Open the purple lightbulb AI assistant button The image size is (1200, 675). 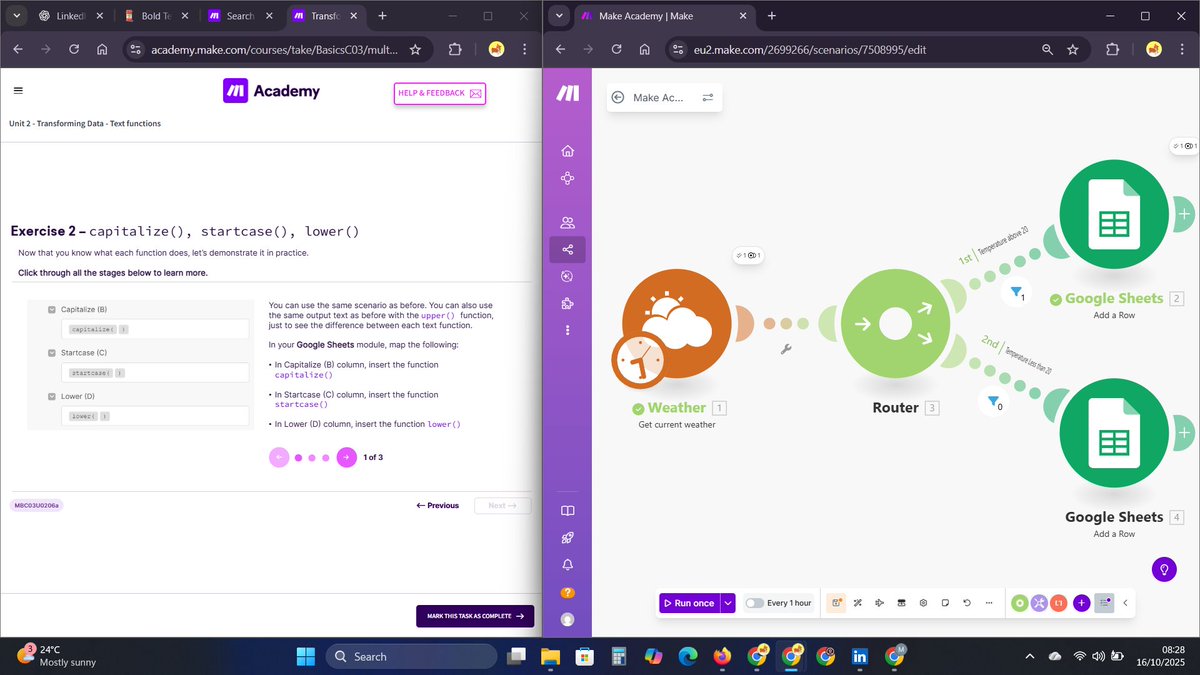[x=1163, y=570]
